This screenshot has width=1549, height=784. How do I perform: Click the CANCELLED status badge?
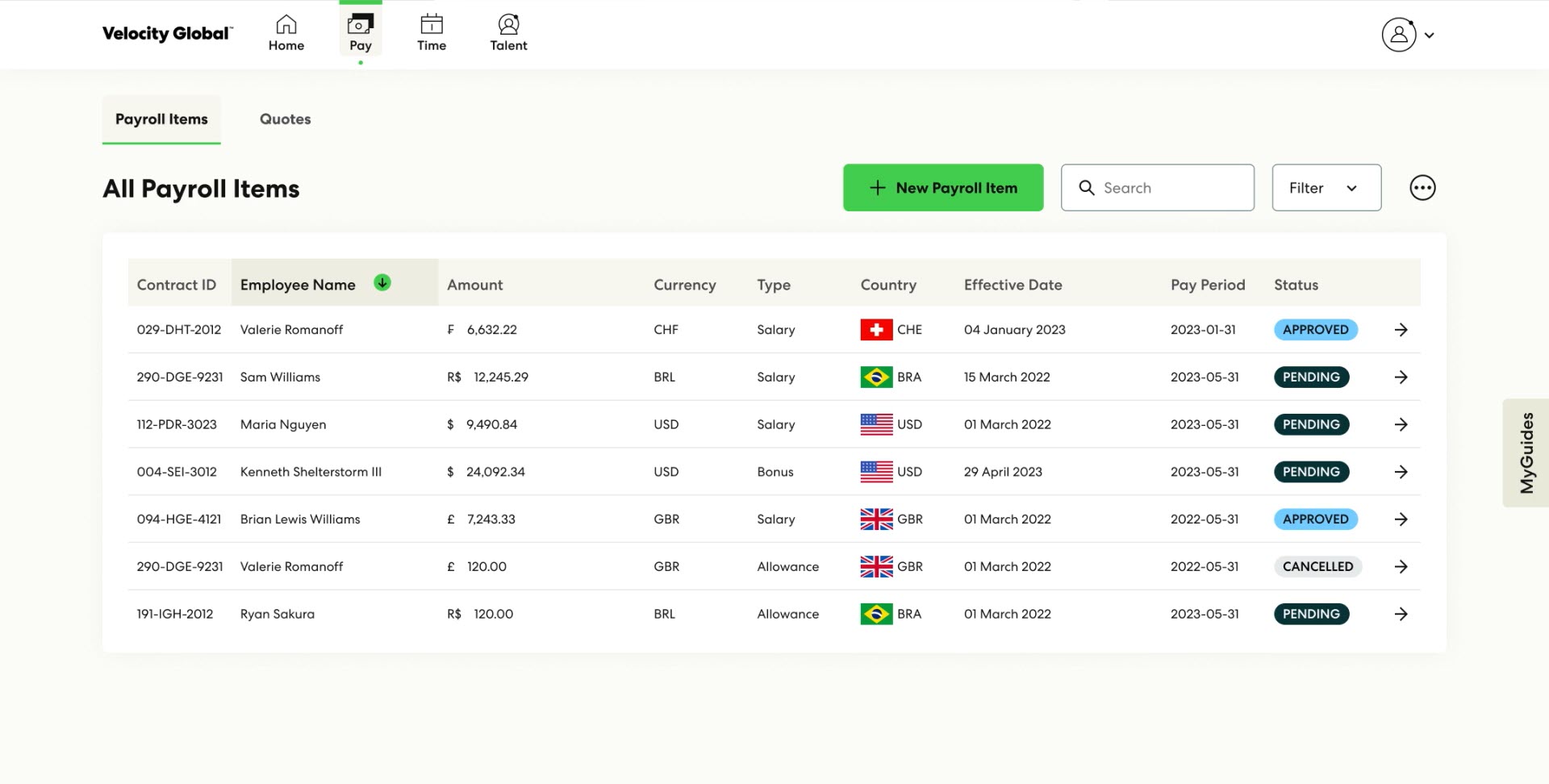(1317, 567)
